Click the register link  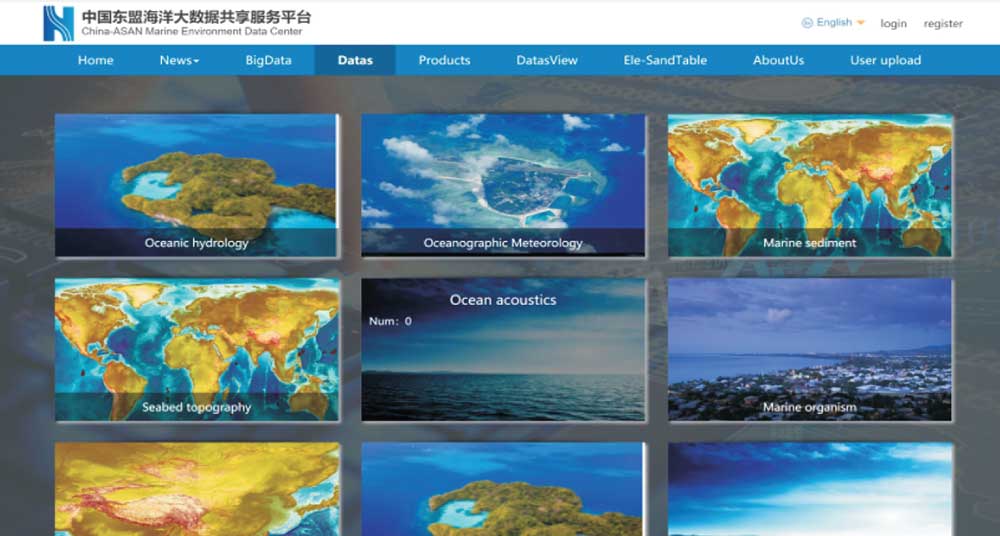[943, 24]
